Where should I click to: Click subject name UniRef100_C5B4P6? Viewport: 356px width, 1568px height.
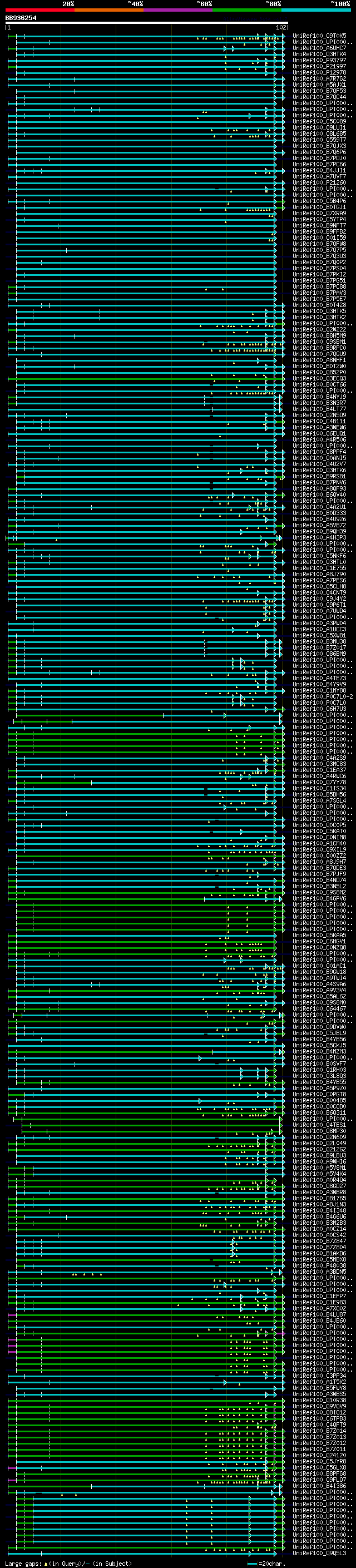[x=319, y=201]
